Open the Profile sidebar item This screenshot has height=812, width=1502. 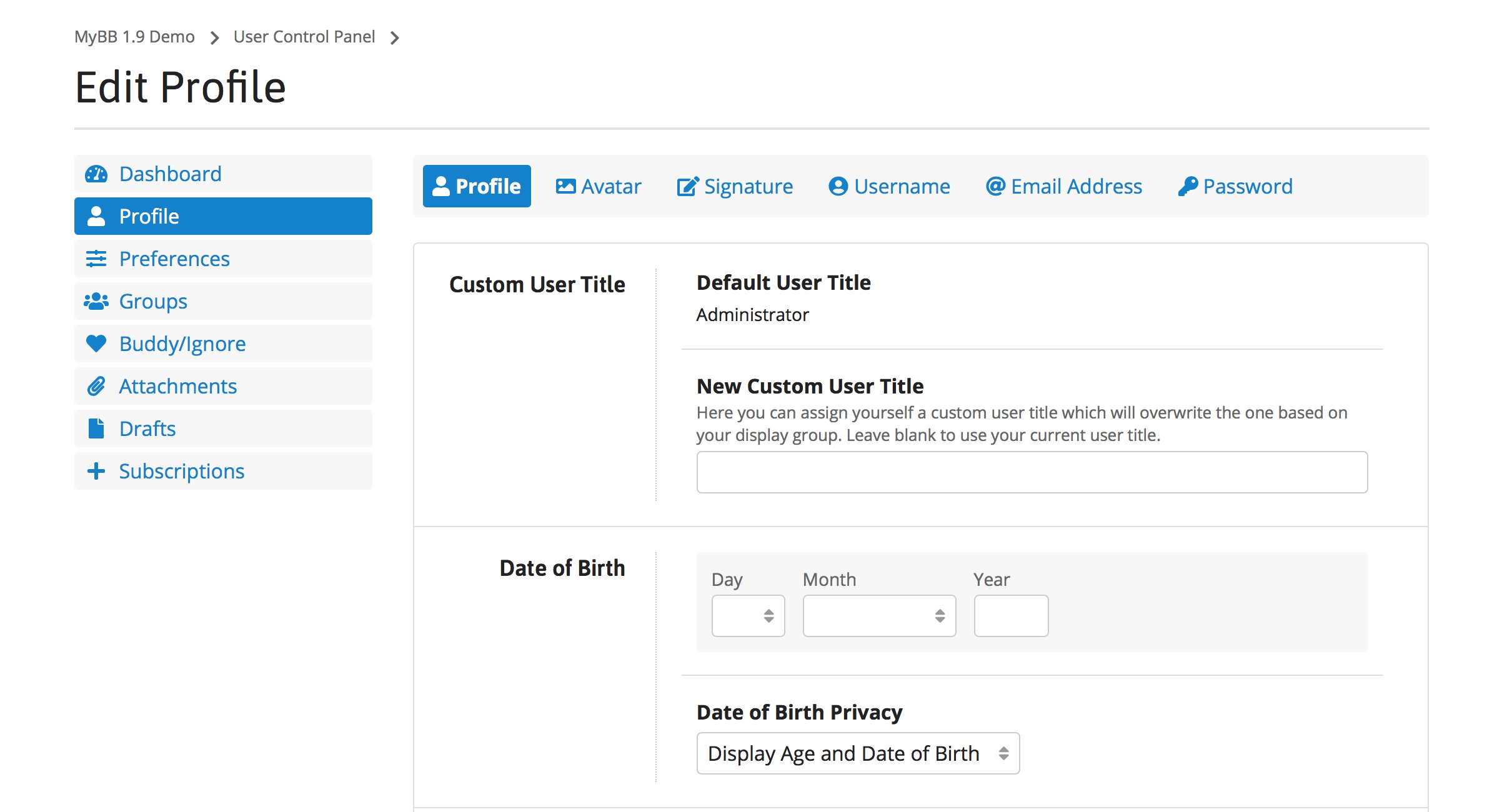[223, 216]
